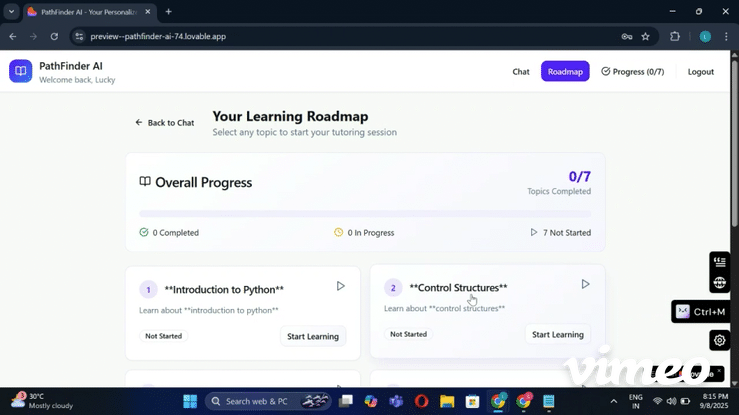Click topic number 2 badge

[x=393, y=288]
